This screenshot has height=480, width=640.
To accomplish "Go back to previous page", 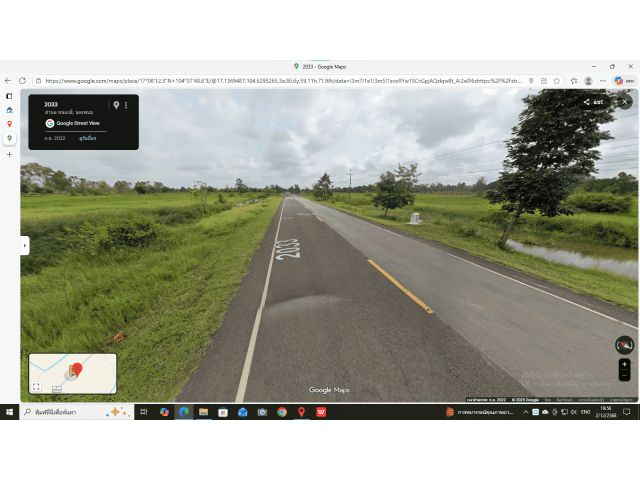I will tap(9, 81).
